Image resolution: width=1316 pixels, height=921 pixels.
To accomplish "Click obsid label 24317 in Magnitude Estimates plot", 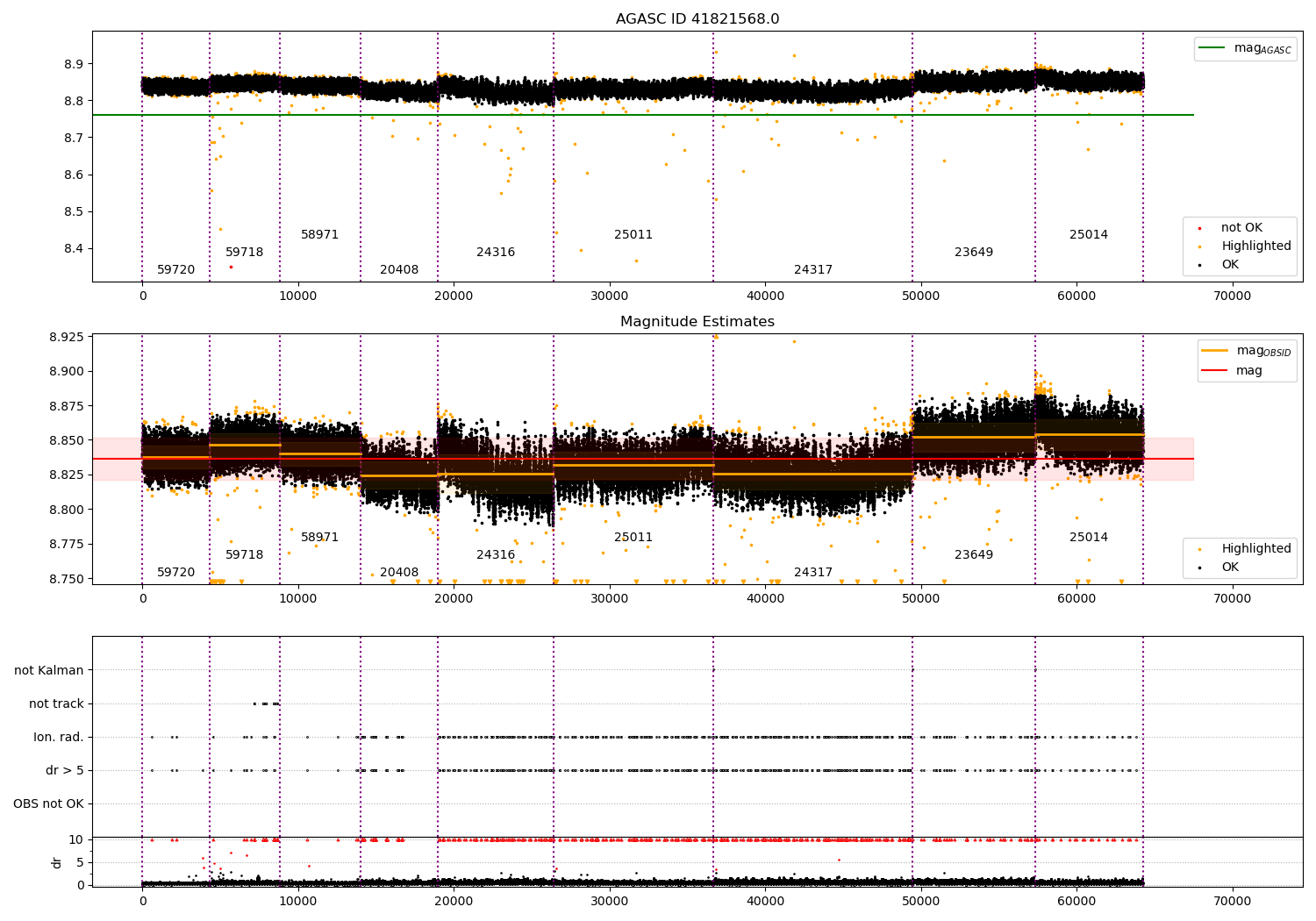I will tap(813, 572).
